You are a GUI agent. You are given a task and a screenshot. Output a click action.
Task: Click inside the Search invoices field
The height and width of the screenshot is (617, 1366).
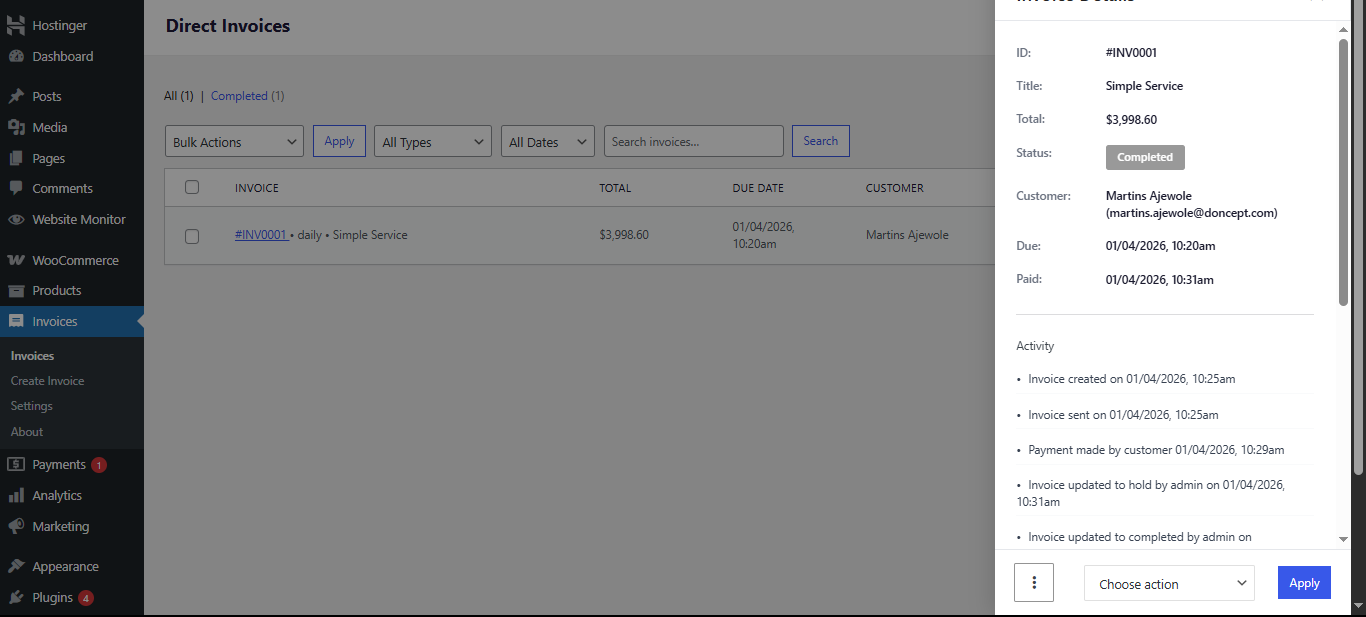[x=692, y=141]
